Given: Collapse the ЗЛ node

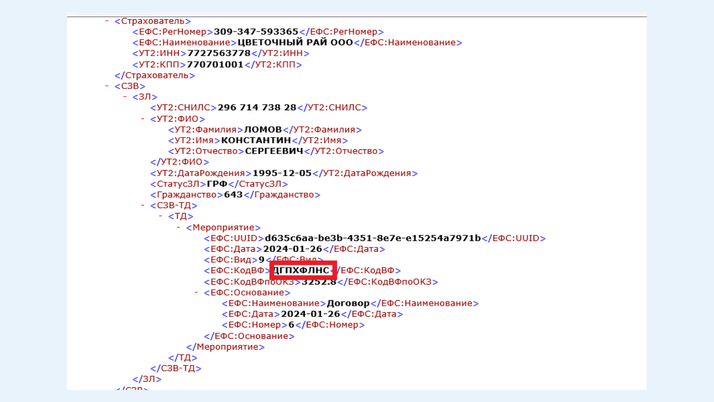Looking at the screenshot, I should pos(125,97).
